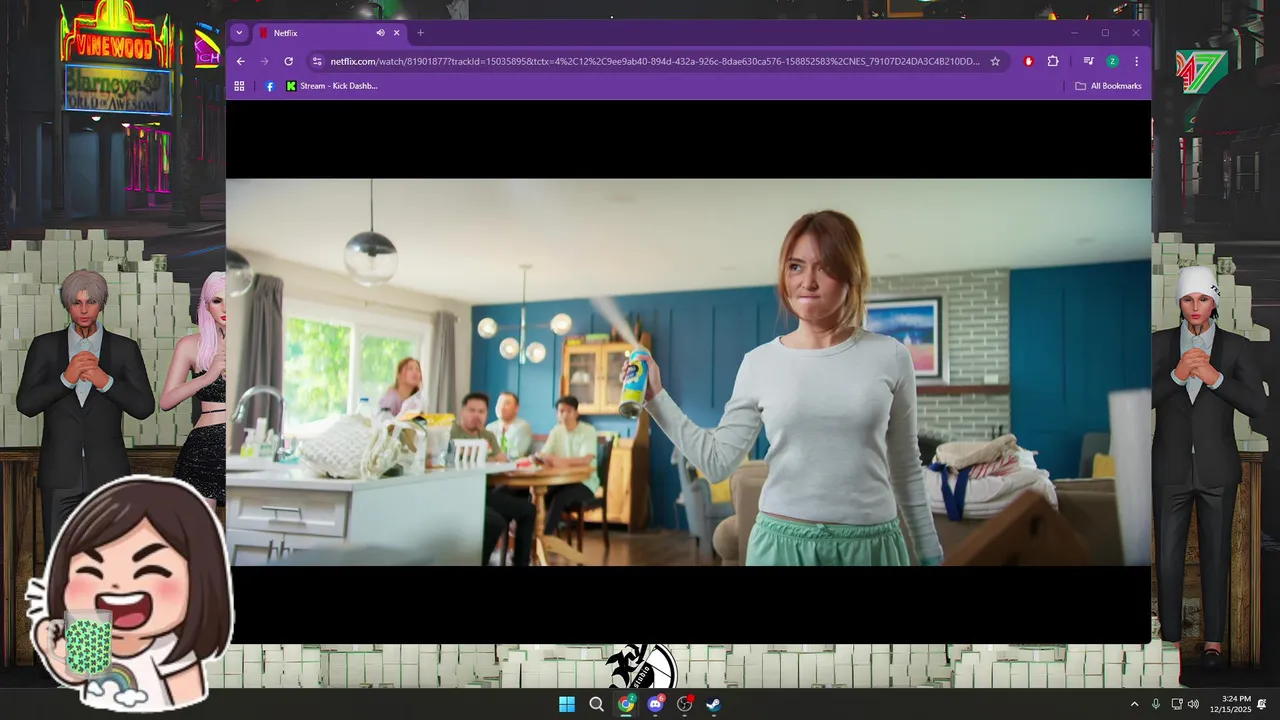Open the All Bookmarks folder
Viewport: 1280px width, 720px height.
pyautogui.click(x=1108, y=86)
